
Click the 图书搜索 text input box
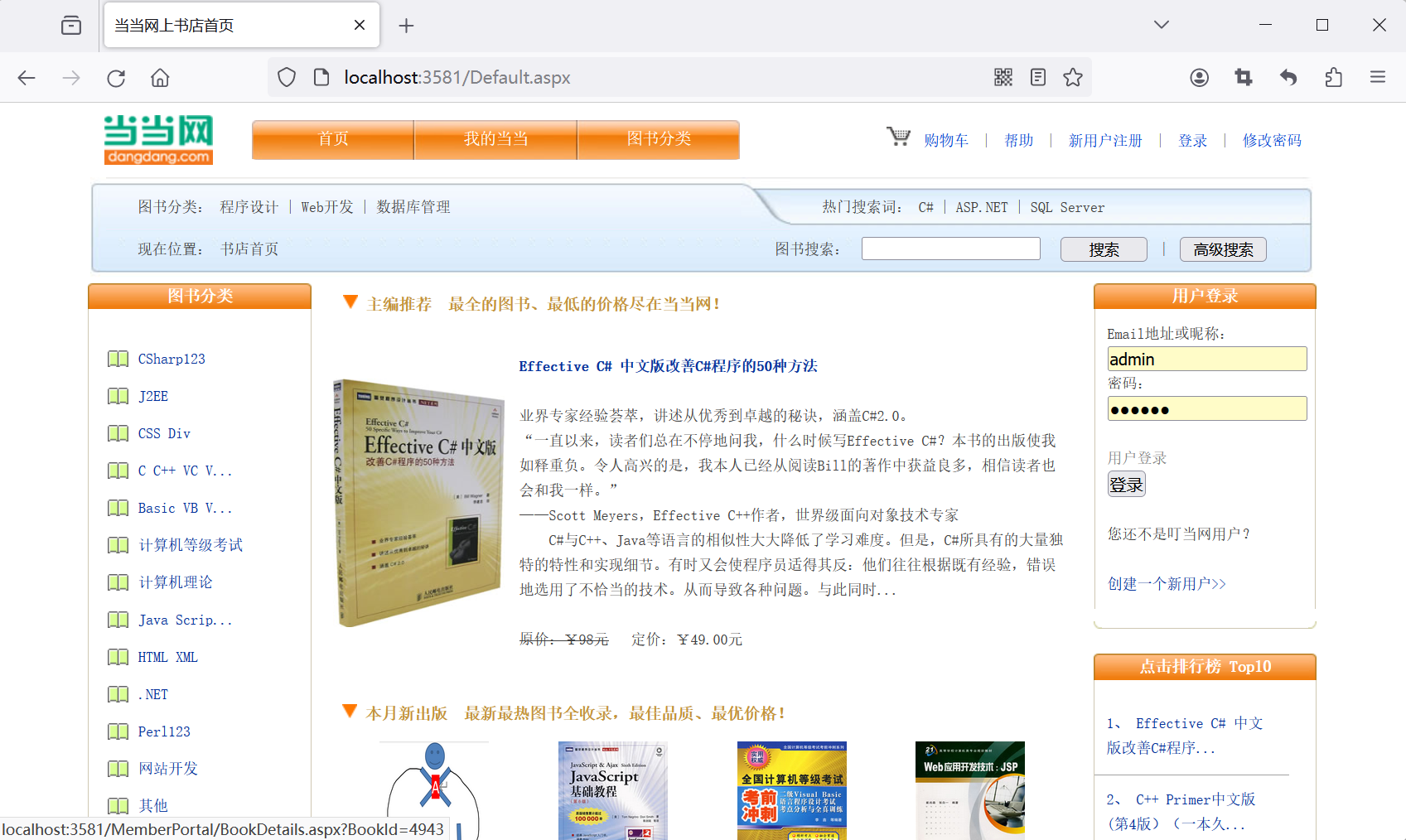point(950,249)
